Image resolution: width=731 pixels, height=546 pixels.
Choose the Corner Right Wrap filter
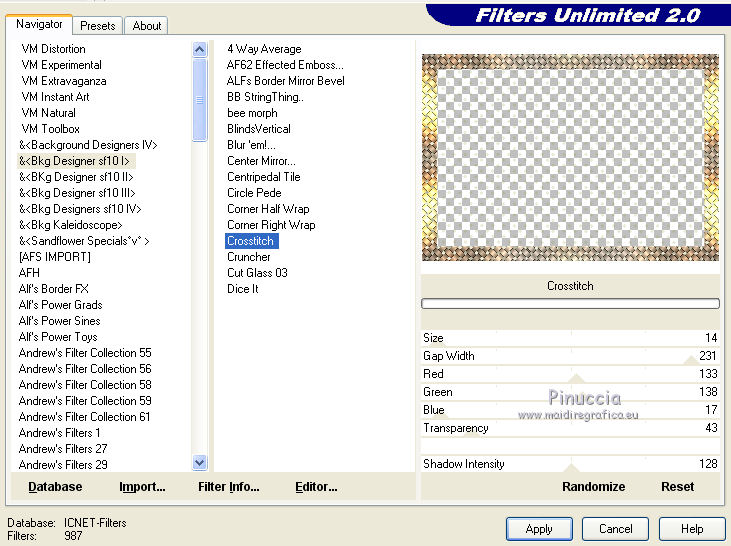coord(271,225)
